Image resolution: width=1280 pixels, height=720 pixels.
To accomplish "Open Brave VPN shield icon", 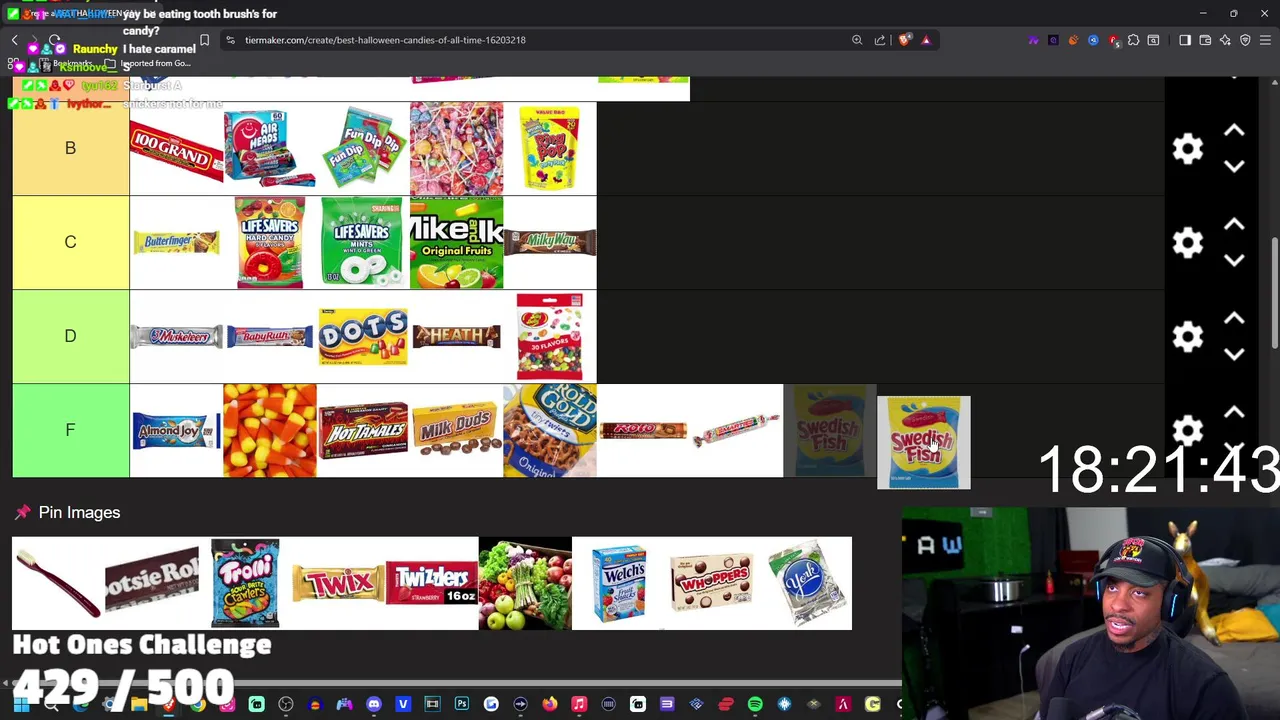I will (1245, 40).
